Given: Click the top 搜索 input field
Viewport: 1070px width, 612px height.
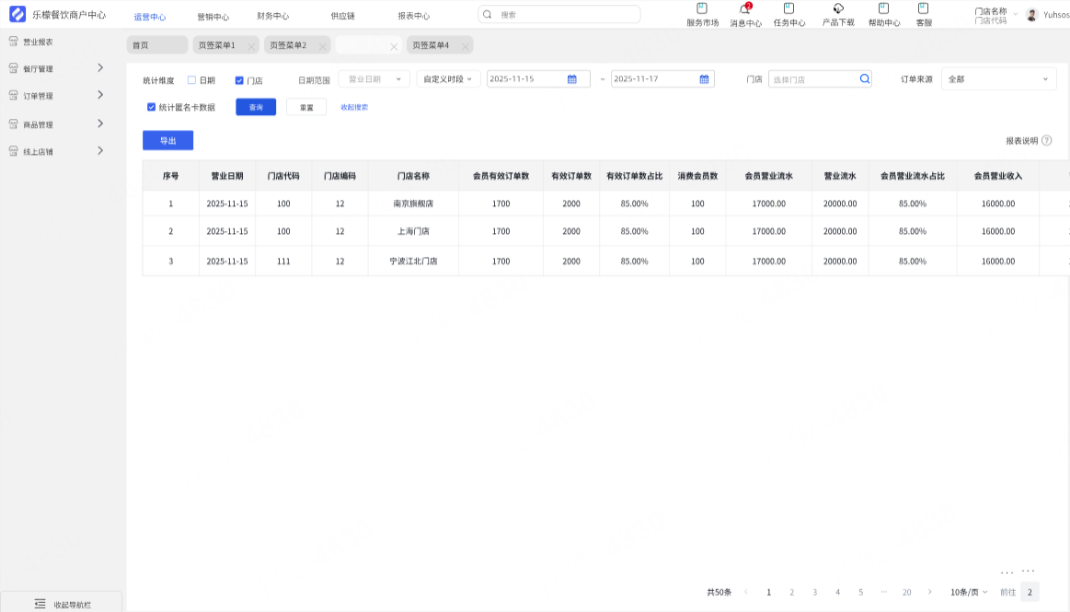Looking at the screenshot, I should click(x=560, y=14).
